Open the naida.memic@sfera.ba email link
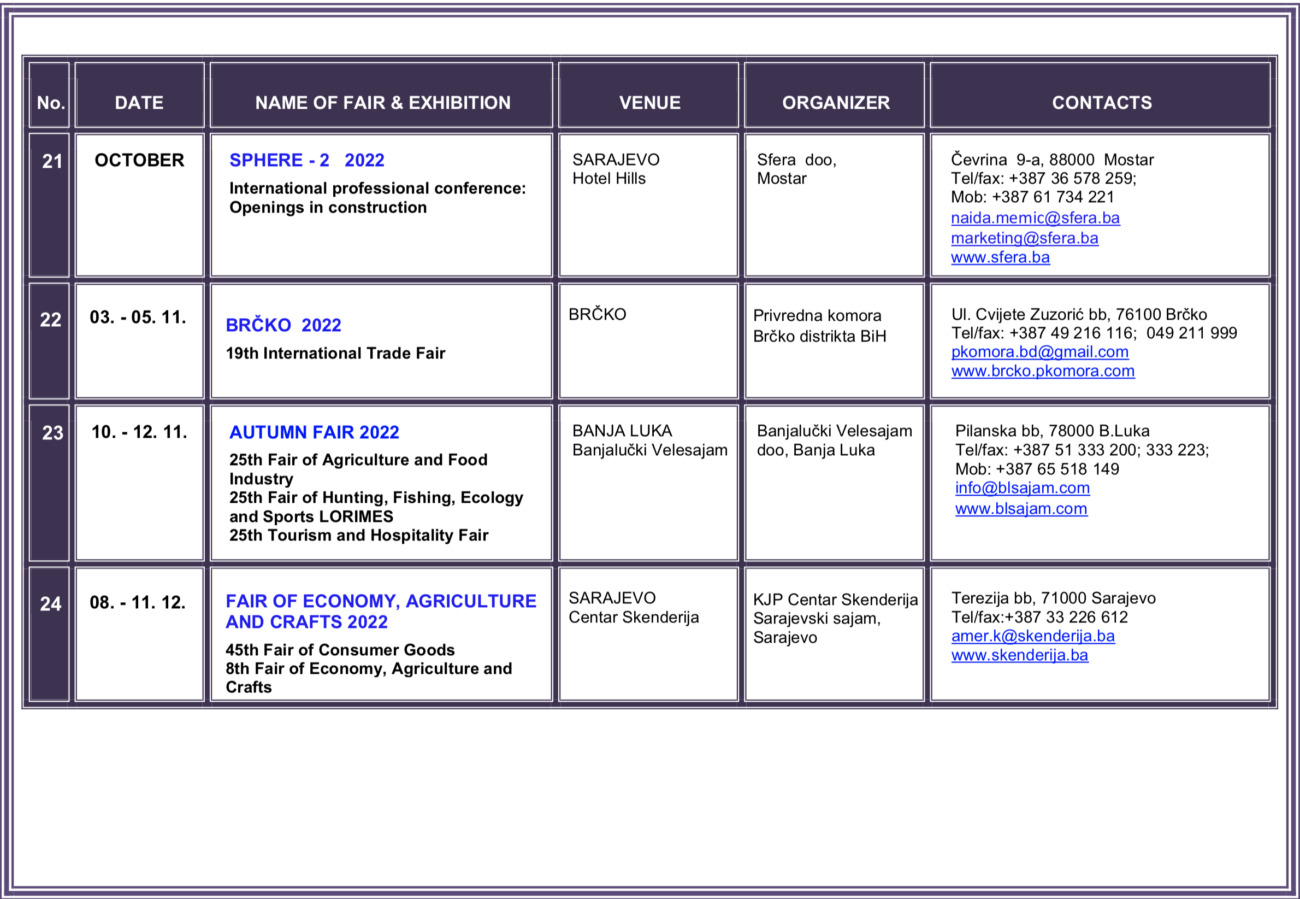This screenshot has height=899, width=1300. (x=1035, y=218)
